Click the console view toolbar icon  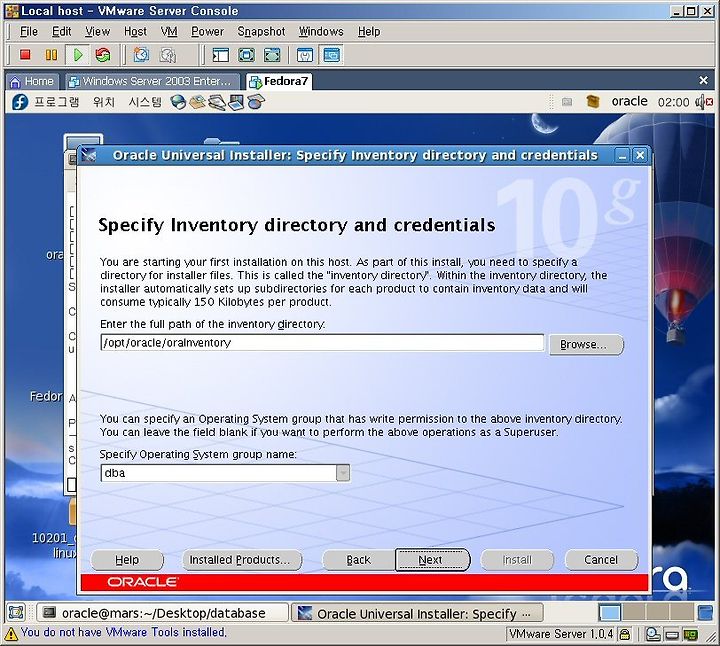point(332,55)
